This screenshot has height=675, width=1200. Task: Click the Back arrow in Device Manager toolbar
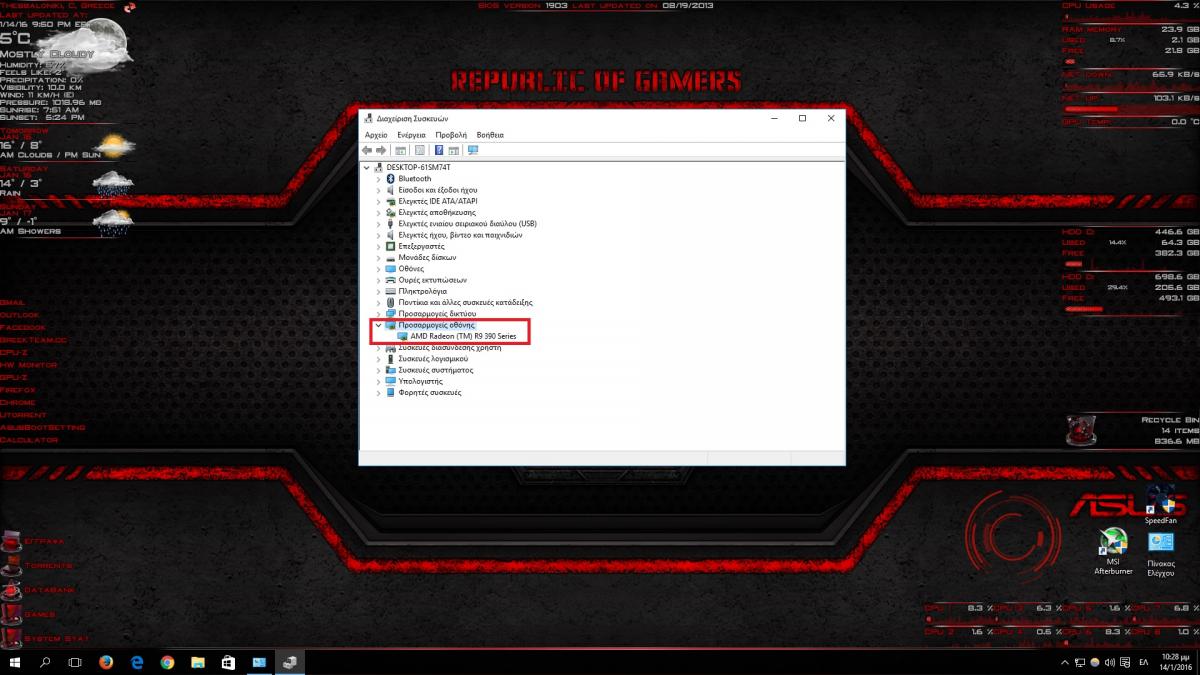367,150
